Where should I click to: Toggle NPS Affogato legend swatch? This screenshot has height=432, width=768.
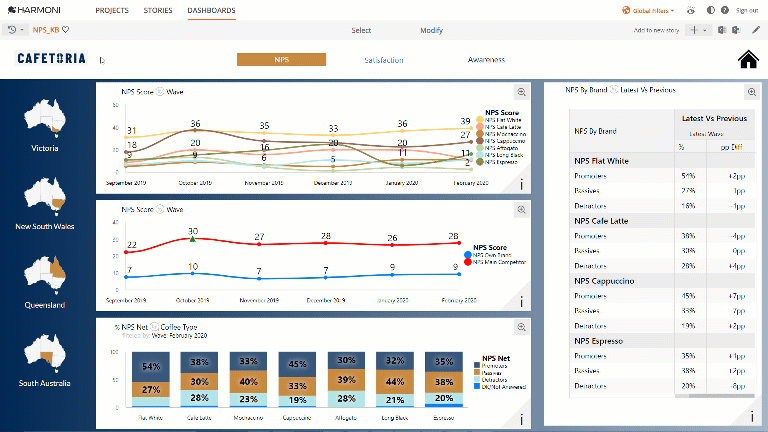[480, 148]
